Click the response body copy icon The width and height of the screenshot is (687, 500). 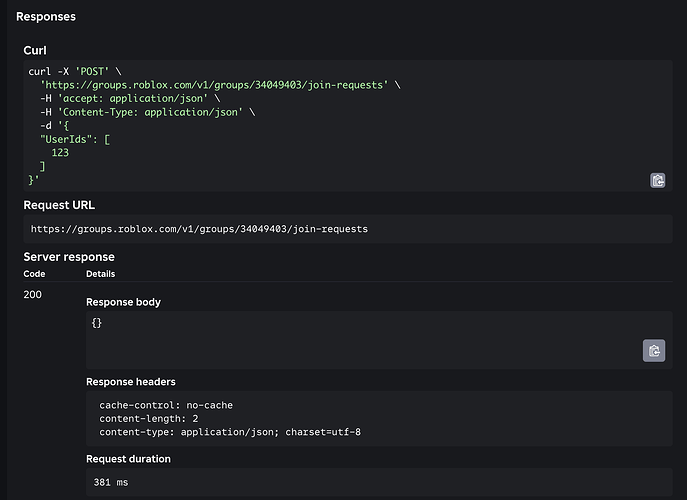pyautogui.click(x=653, y=350)
